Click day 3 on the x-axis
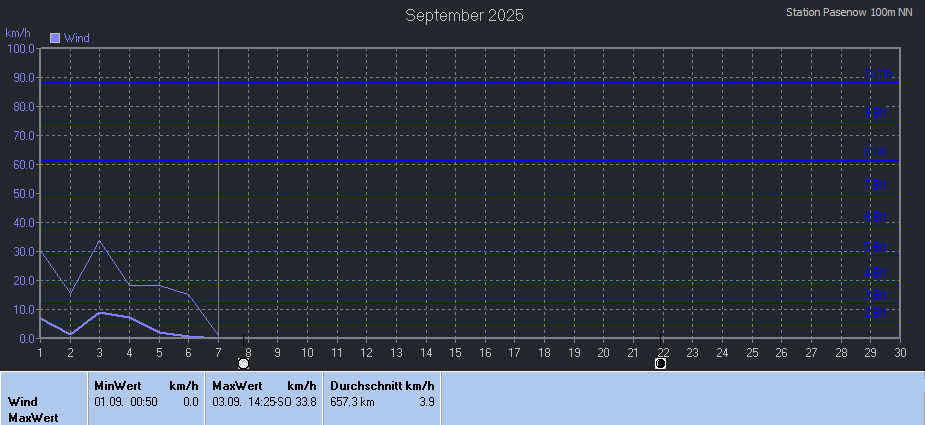The image size is (925, 425). coord(100,352)
